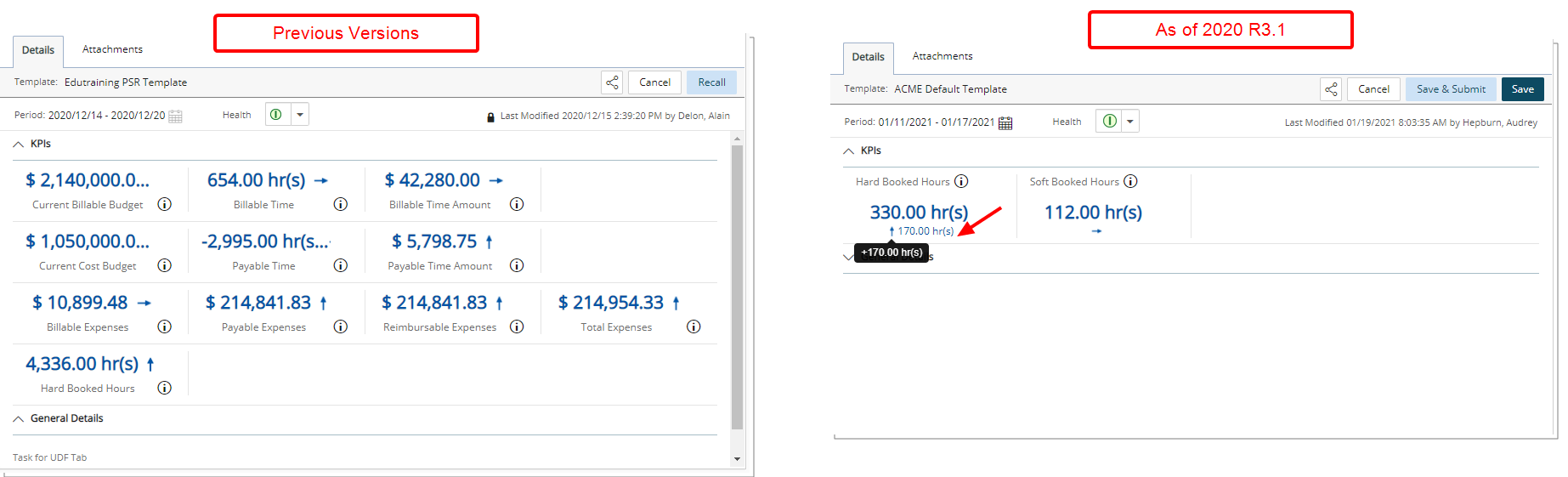
Task: Click Cancel button in left panel
Action: [654, 82]
